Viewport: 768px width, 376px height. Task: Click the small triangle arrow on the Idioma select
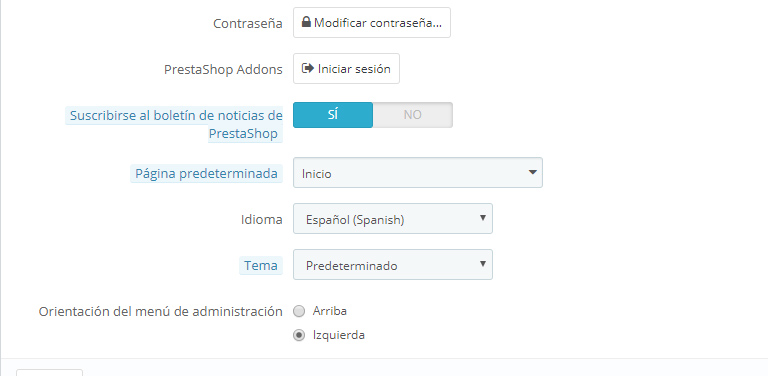pos(483,217)
